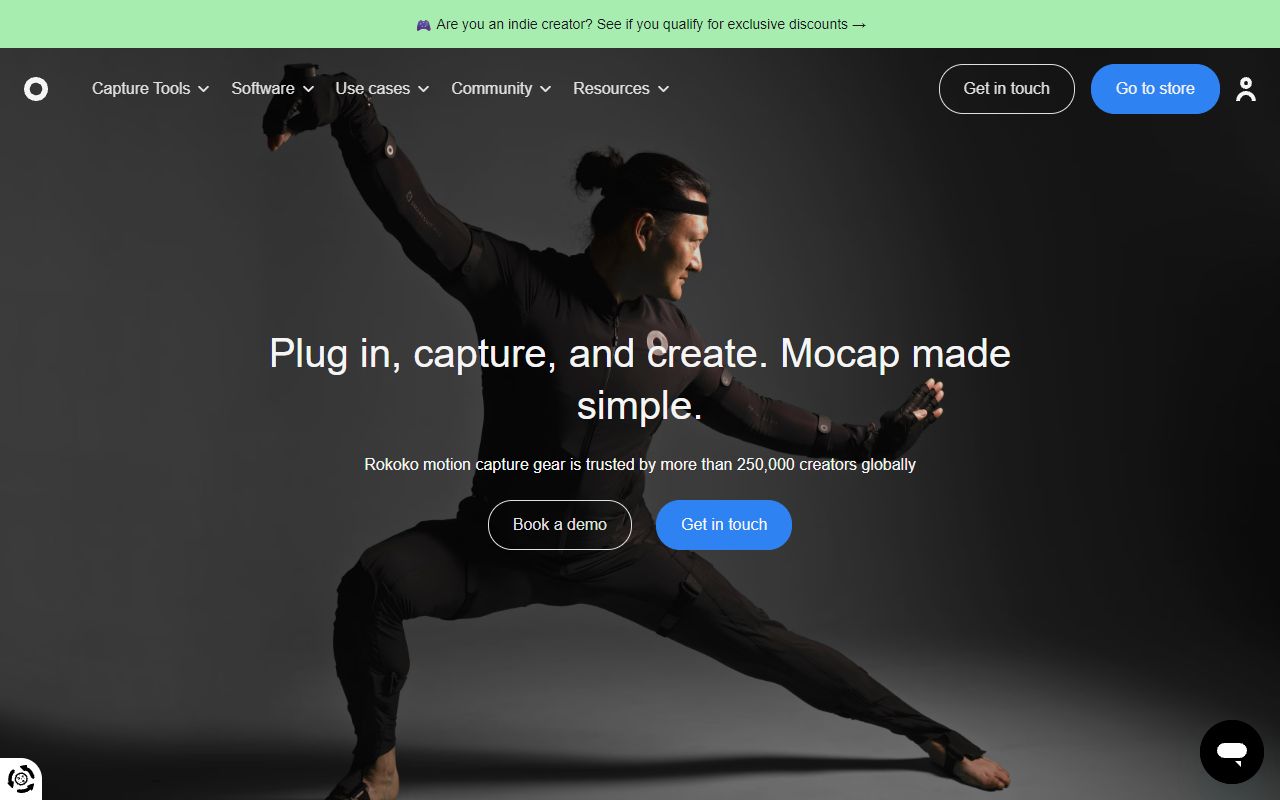Open the Resources menu item
Viewport: 1280px width, 800px height.
point(621,88)
